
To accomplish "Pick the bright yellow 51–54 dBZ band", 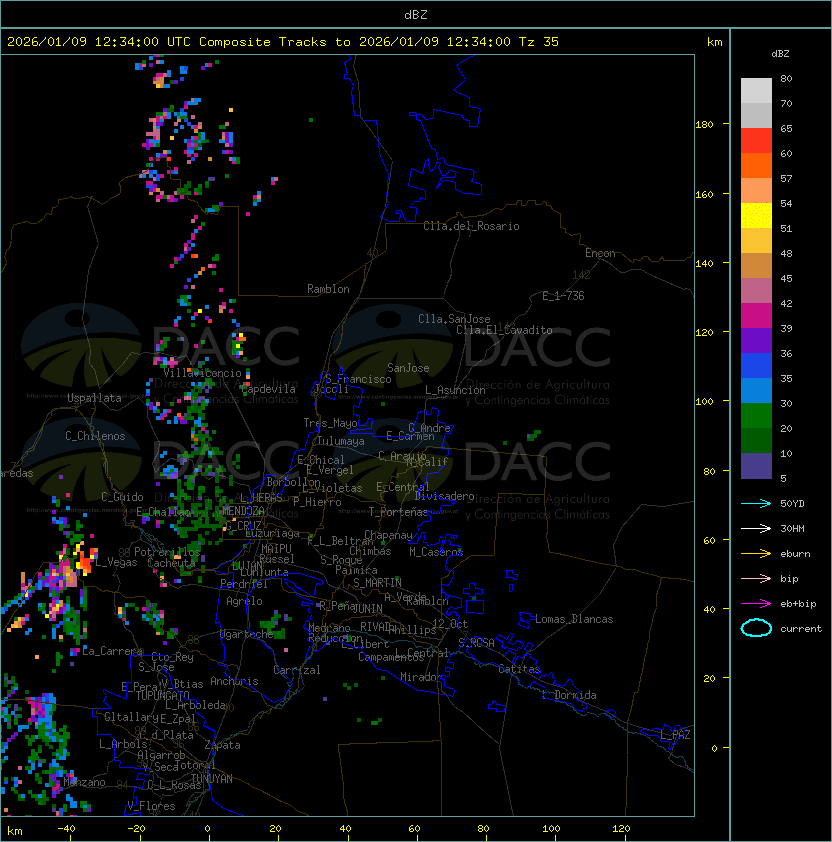I will [756, 216].
